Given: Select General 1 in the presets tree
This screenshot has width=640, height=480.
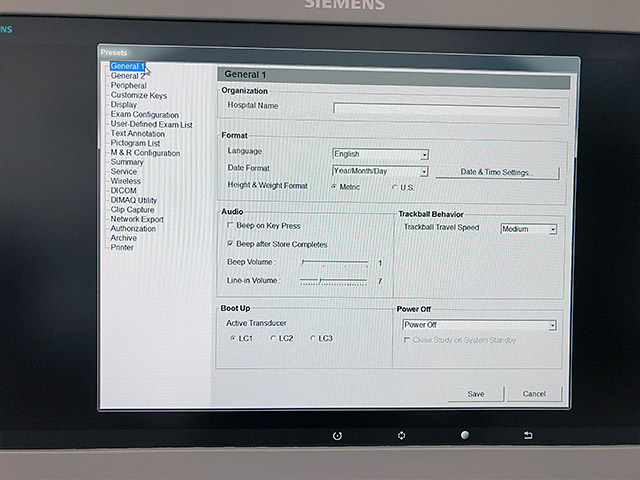Looking at the screenshot, I should click(127, 66).
